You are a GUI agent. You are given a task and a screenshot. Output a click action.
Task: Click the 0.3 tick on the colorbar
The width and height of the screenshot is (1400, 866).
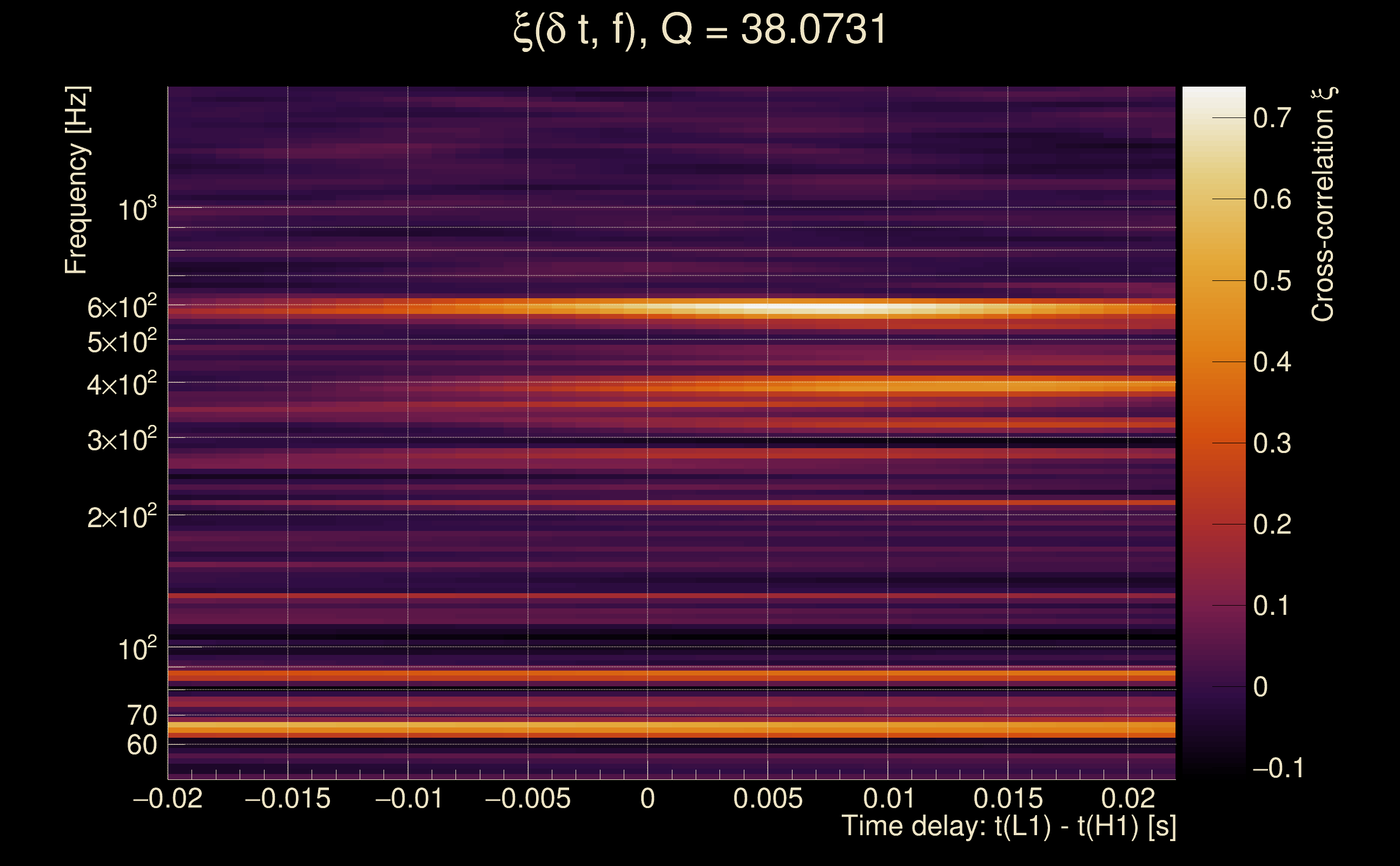(1272, 443)
